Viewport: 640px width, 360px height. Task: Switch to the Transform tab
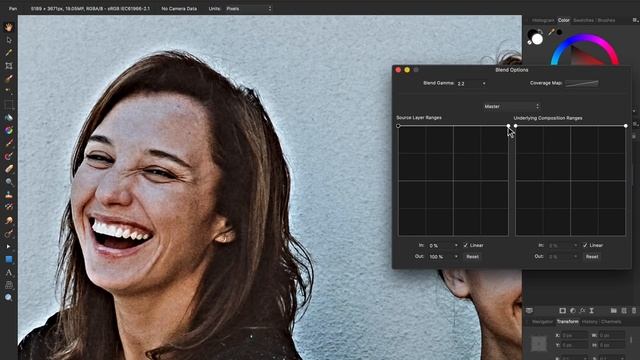[x=568, y=322]
